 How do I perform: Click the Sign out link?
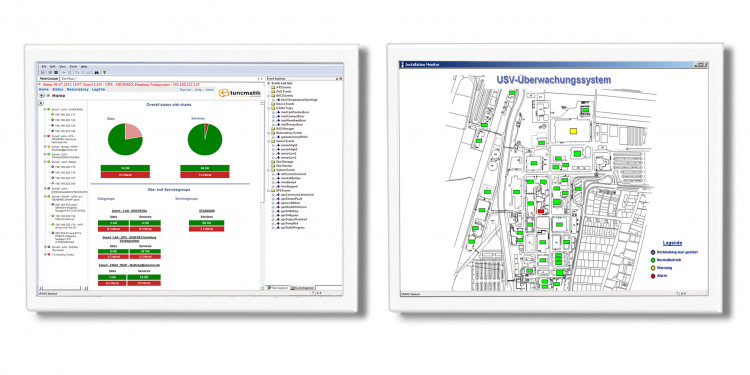(184, 89)
